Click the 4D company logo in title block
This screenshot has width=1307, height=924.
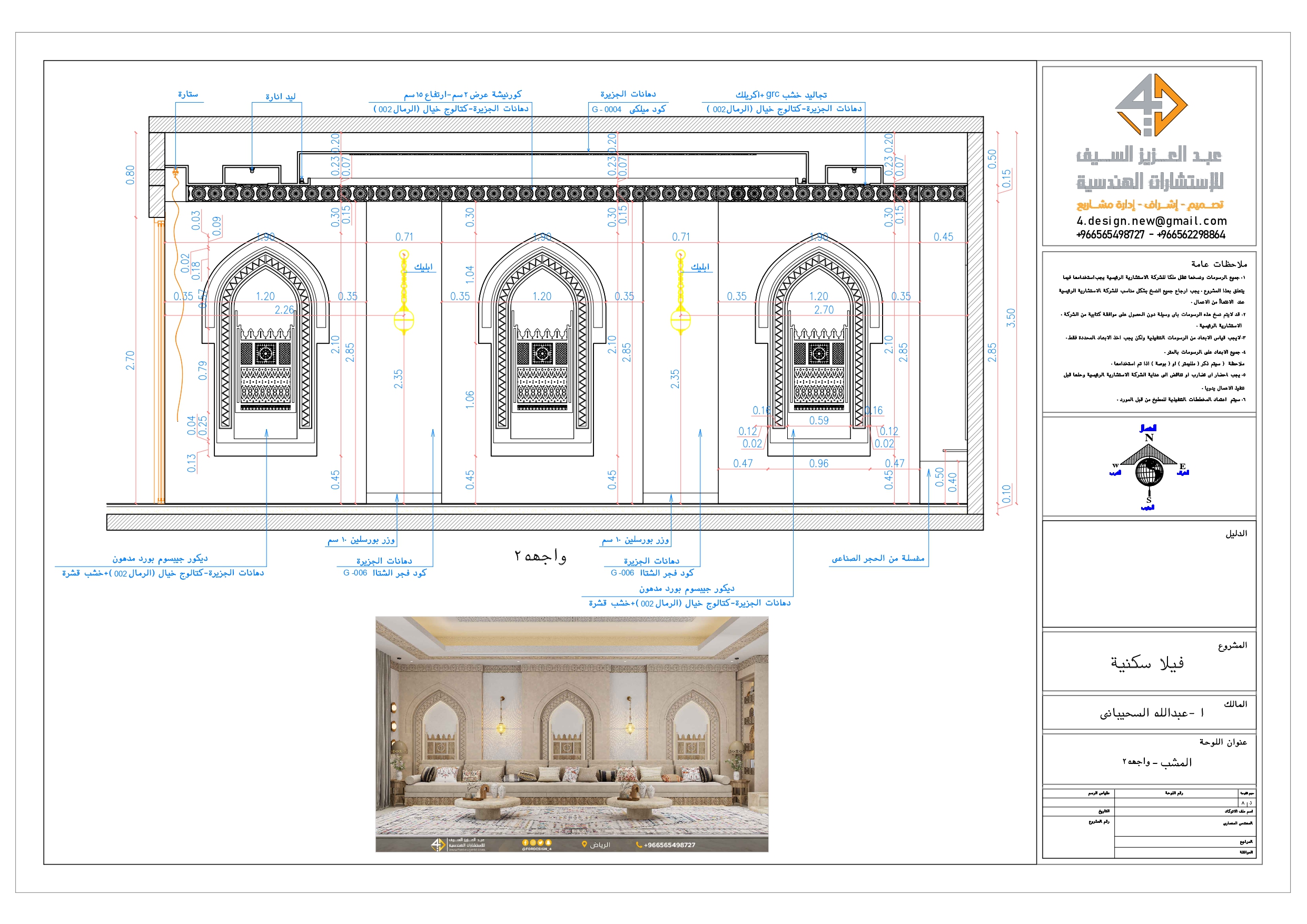(x=1151, y=105)
